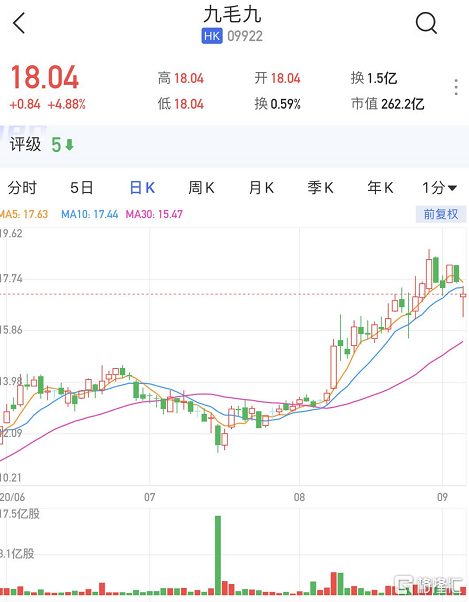The image size is (469, 602).
Task: Open the 评级 5 rating row
Action: tap(234, 146)
